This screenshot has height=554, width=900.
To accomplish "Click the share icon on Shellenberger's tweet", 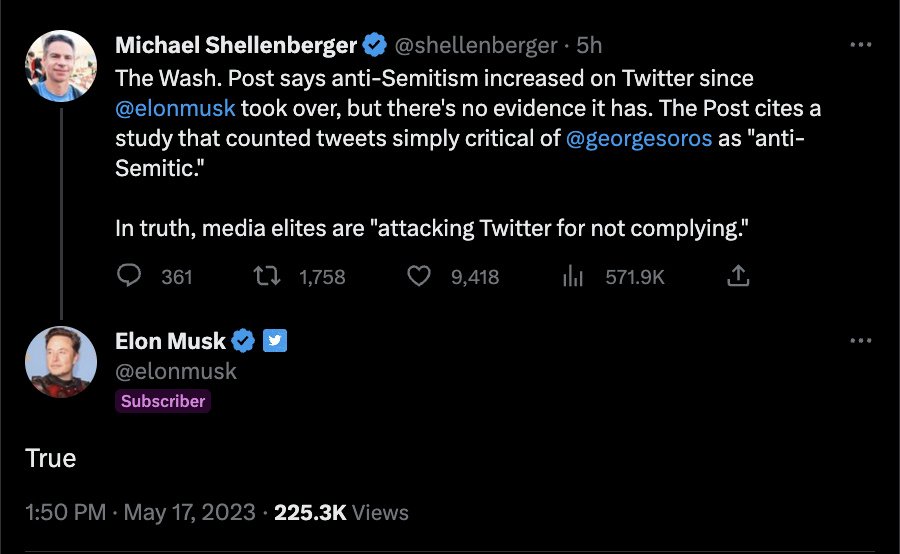I will click(738, 276).
